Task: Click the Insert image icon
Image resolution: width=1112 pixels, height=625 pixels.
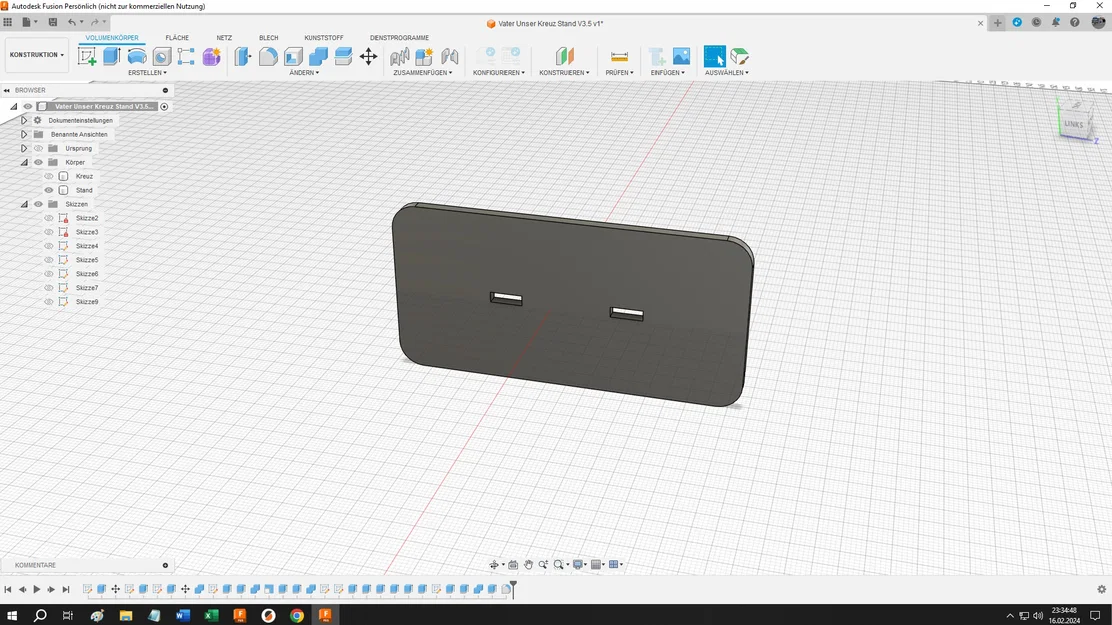Action: (681, 57)
